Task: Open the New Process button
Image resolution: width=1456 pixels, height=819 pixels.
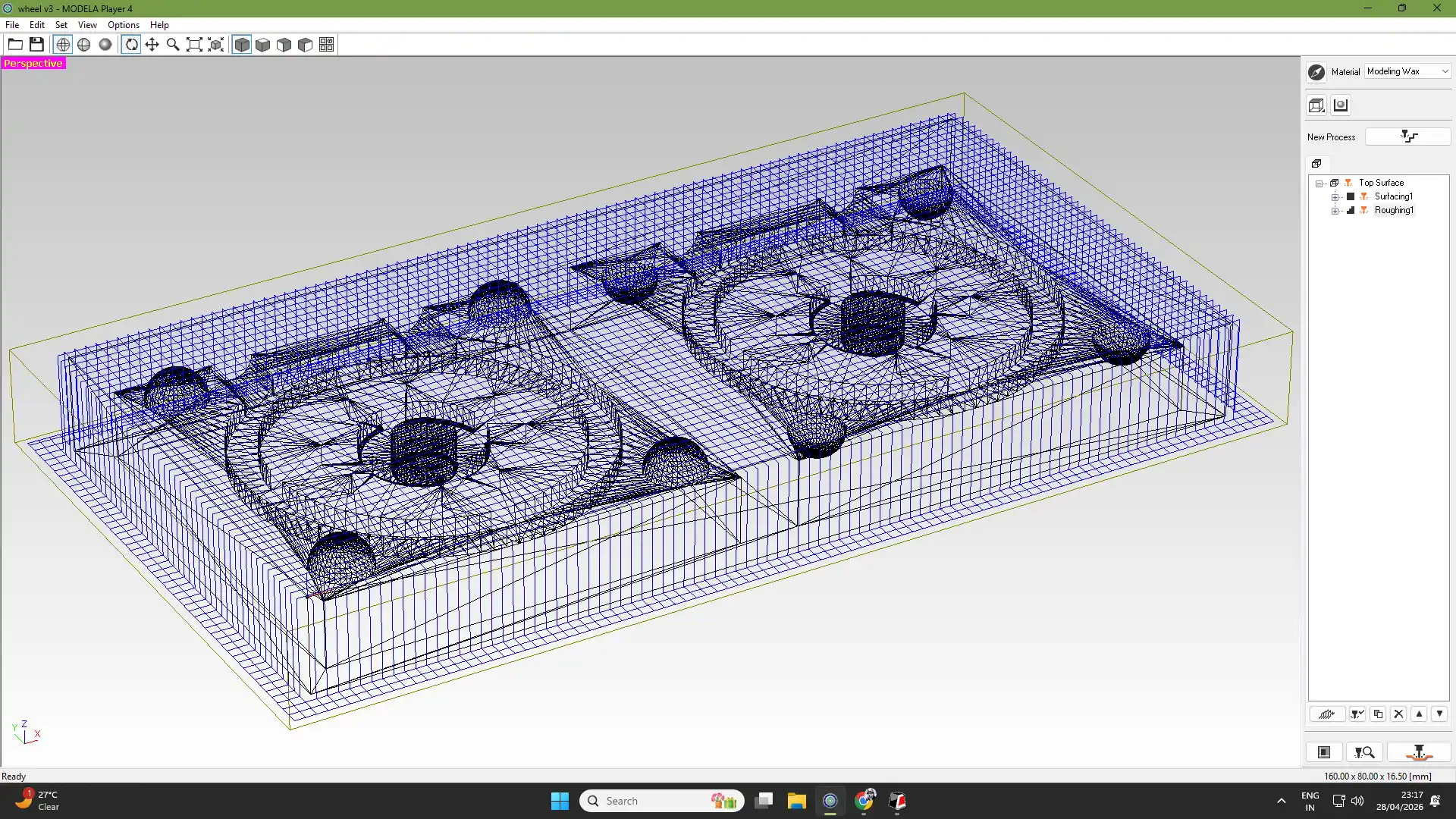Action: point(1407,136)
